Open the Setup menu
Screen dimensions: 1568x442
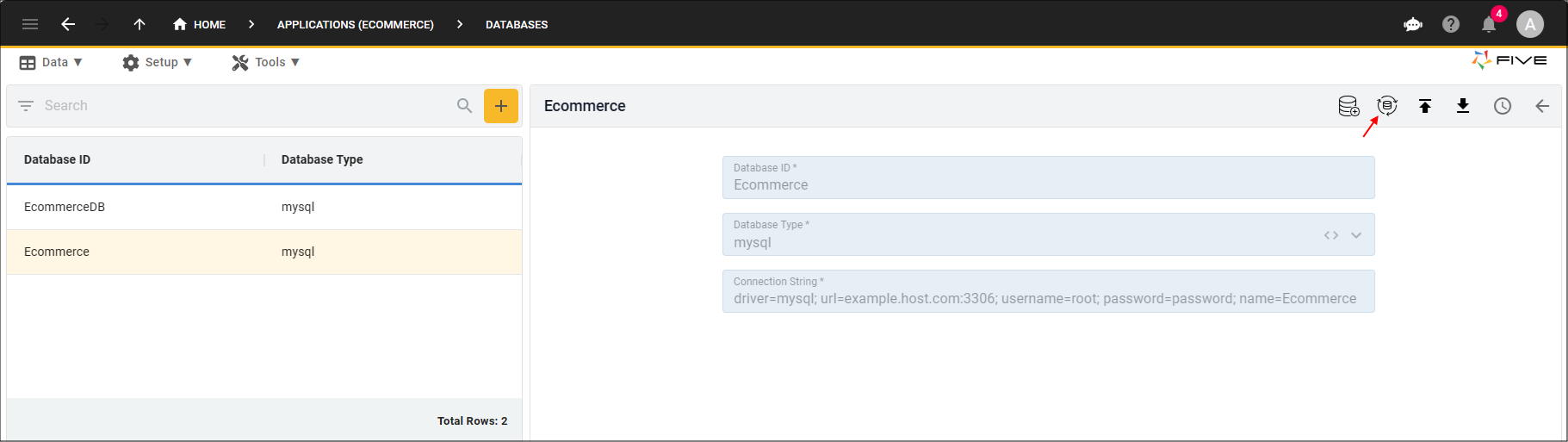157,62
